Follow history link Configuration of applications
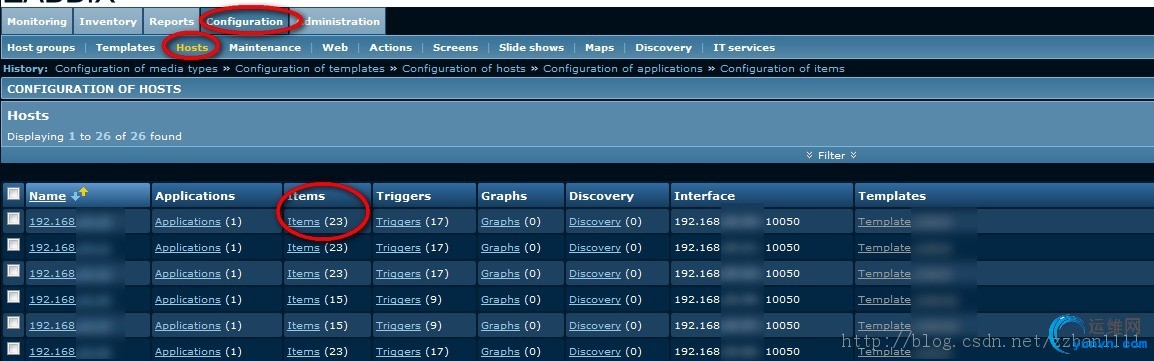 (x=623, y=68)
